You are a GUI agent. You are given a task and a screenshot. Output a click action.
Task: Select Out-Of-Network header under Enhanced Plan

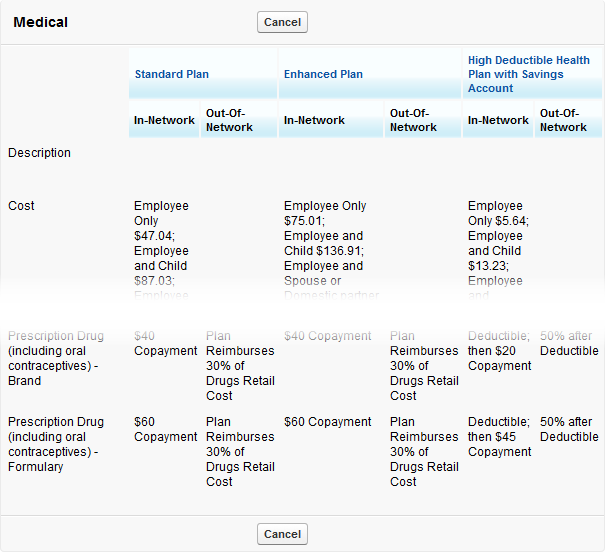coord(413,120)
